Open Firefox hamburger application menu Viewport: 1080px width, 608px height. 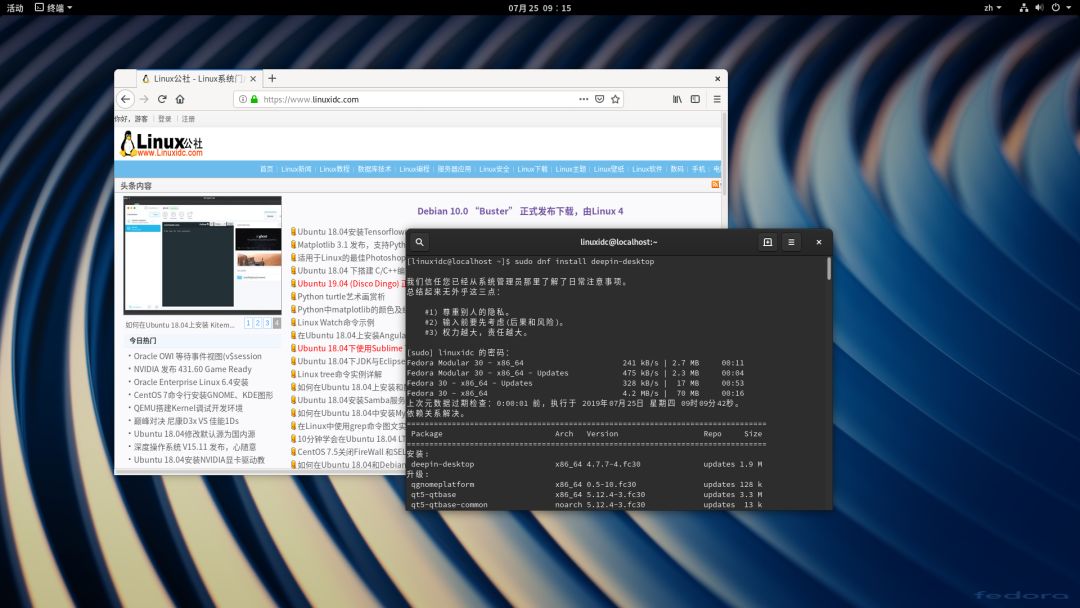pos(716,99)
